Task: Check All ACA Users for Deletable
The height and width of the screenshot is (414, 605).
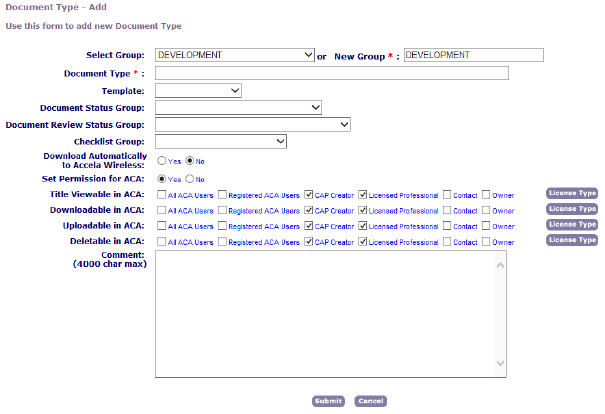Action: (x=162, y=242)
